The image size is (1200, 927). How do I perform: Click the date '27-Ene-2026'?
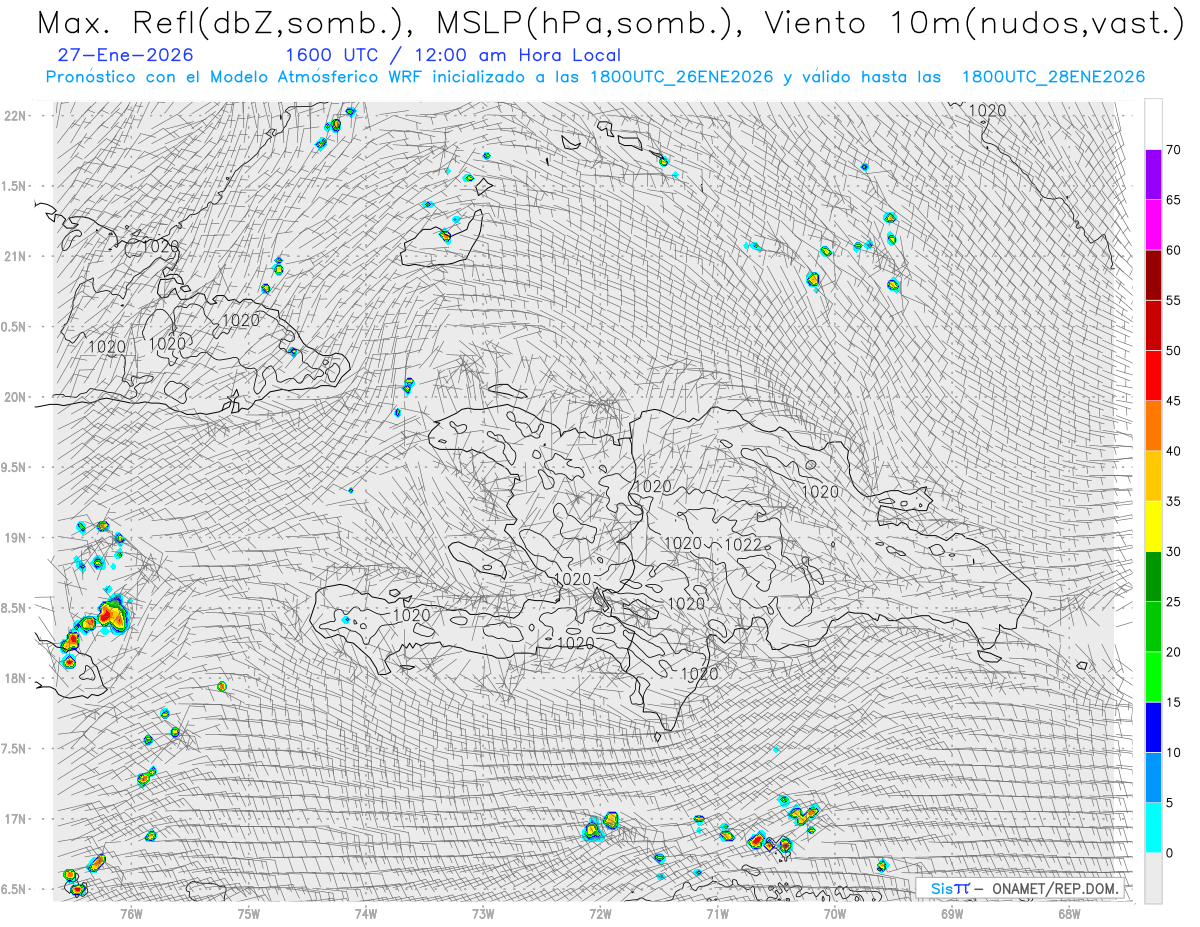[126, 56]
